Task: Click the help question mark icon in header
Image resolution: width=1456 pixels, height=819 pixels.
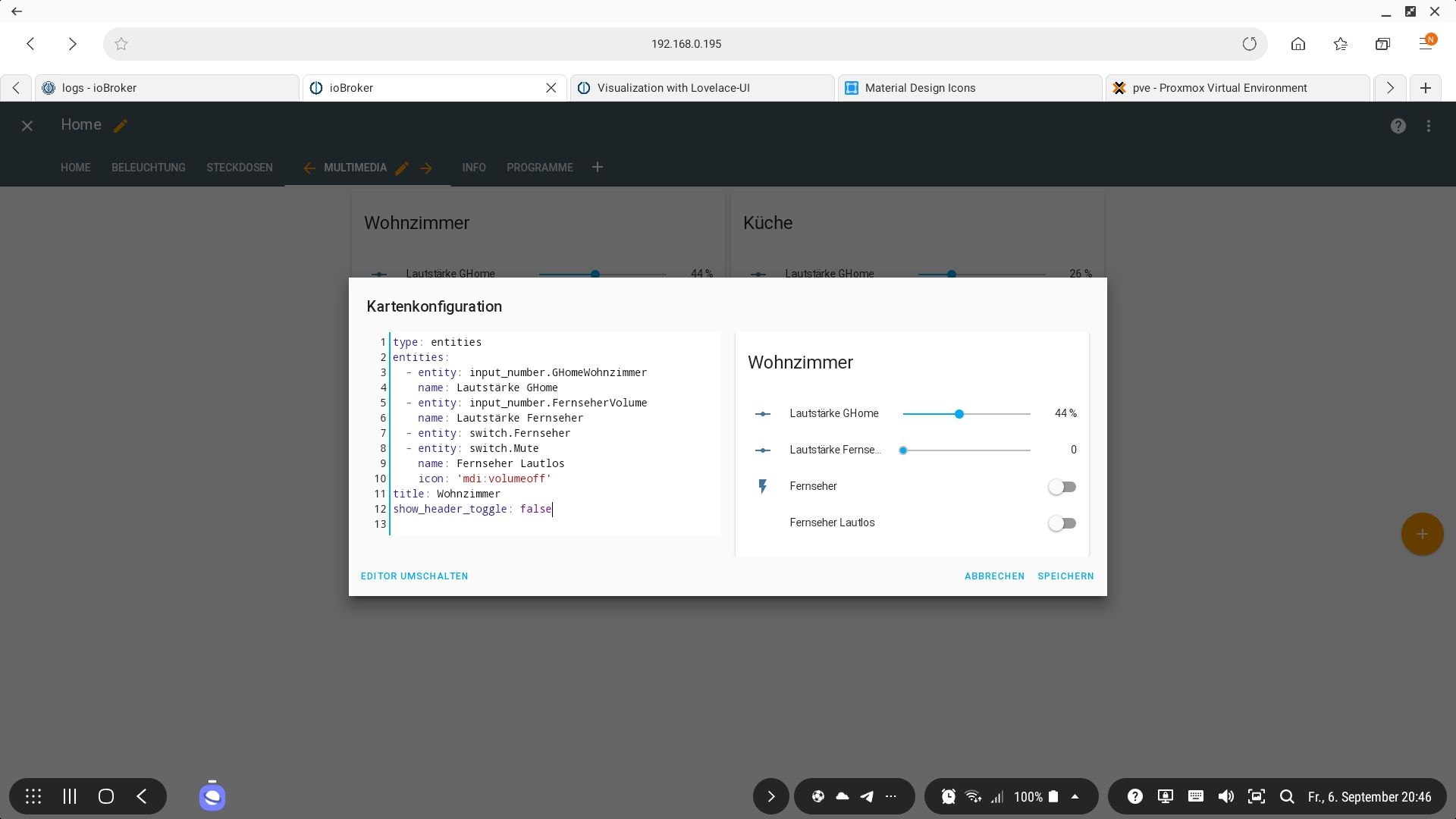Action: 1398,126
